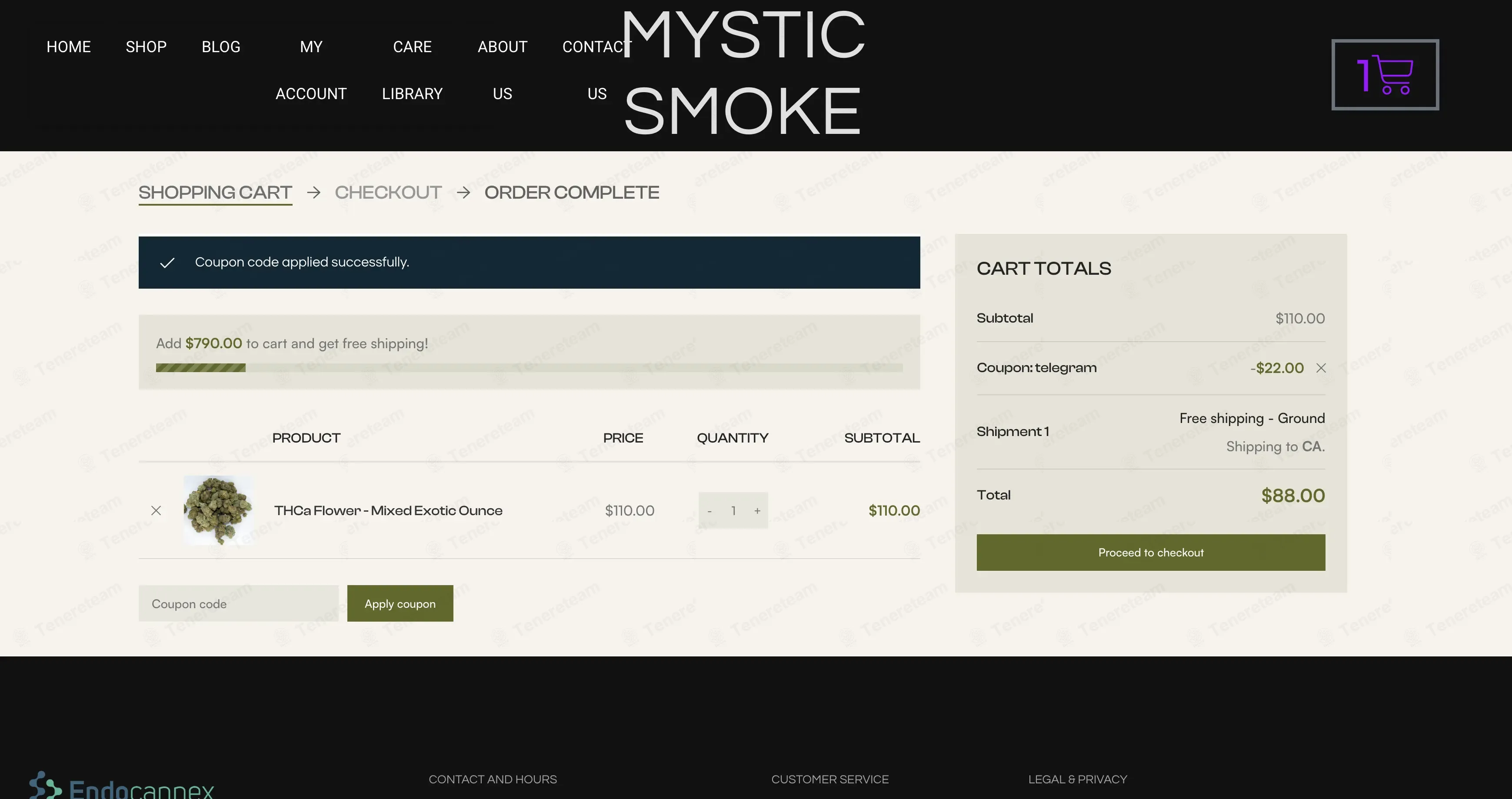The image size is (1512, 799).
Task: Click the -$22.00 coupon discount value
Action: 1277,368
